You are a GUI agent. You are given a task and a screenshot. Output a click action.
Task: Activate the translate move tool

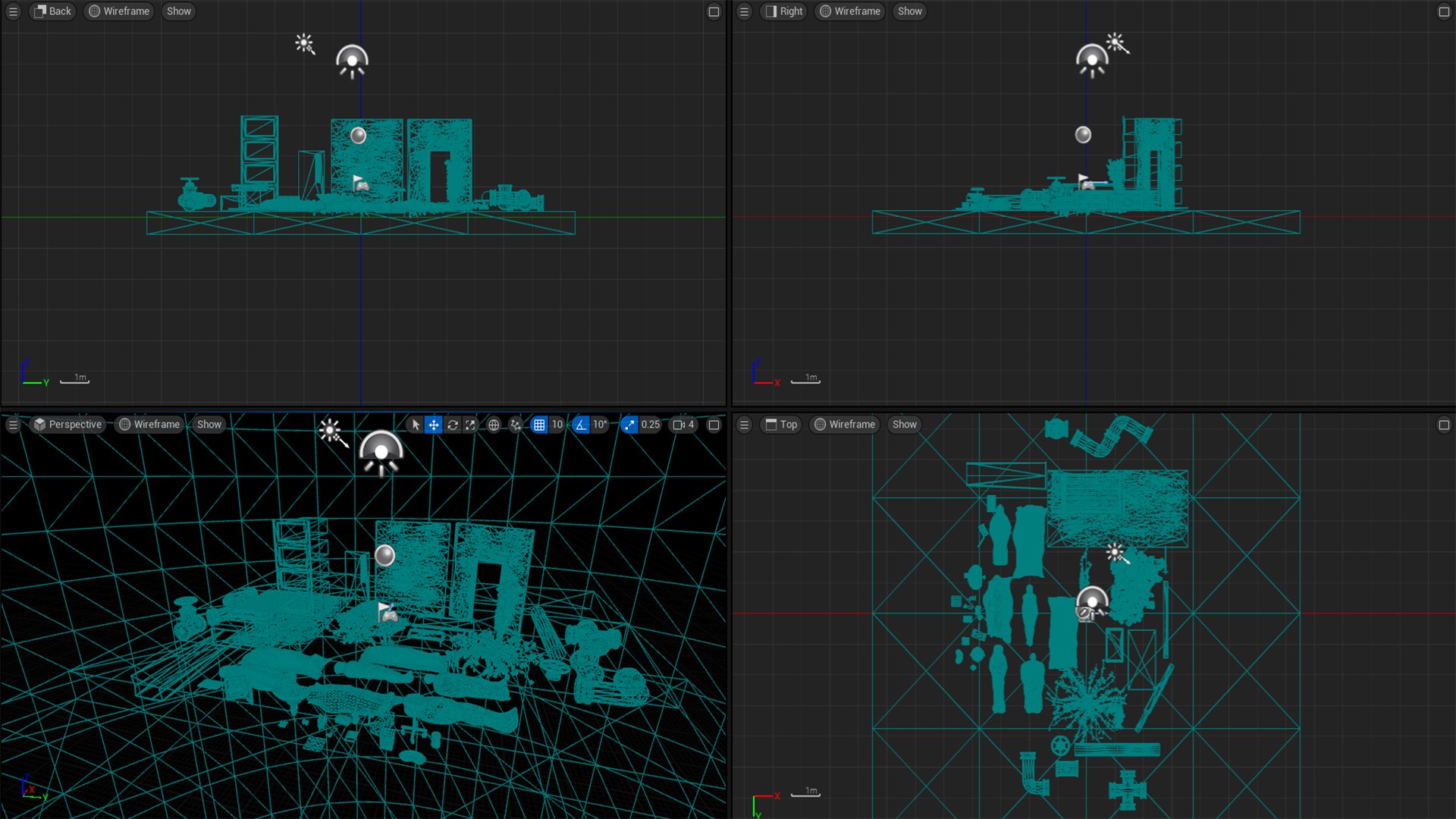434,425
